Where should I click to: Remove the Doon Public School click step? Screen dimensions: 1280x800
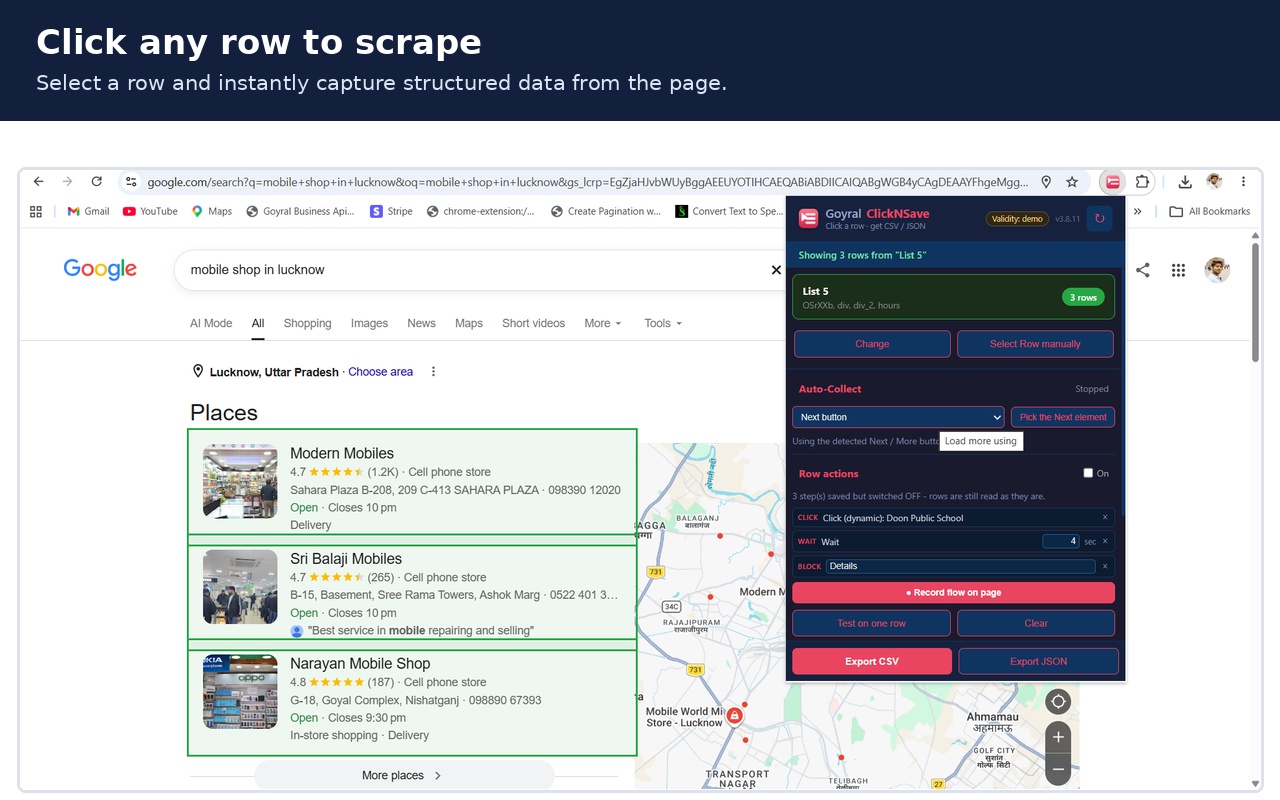[1105, 518]
